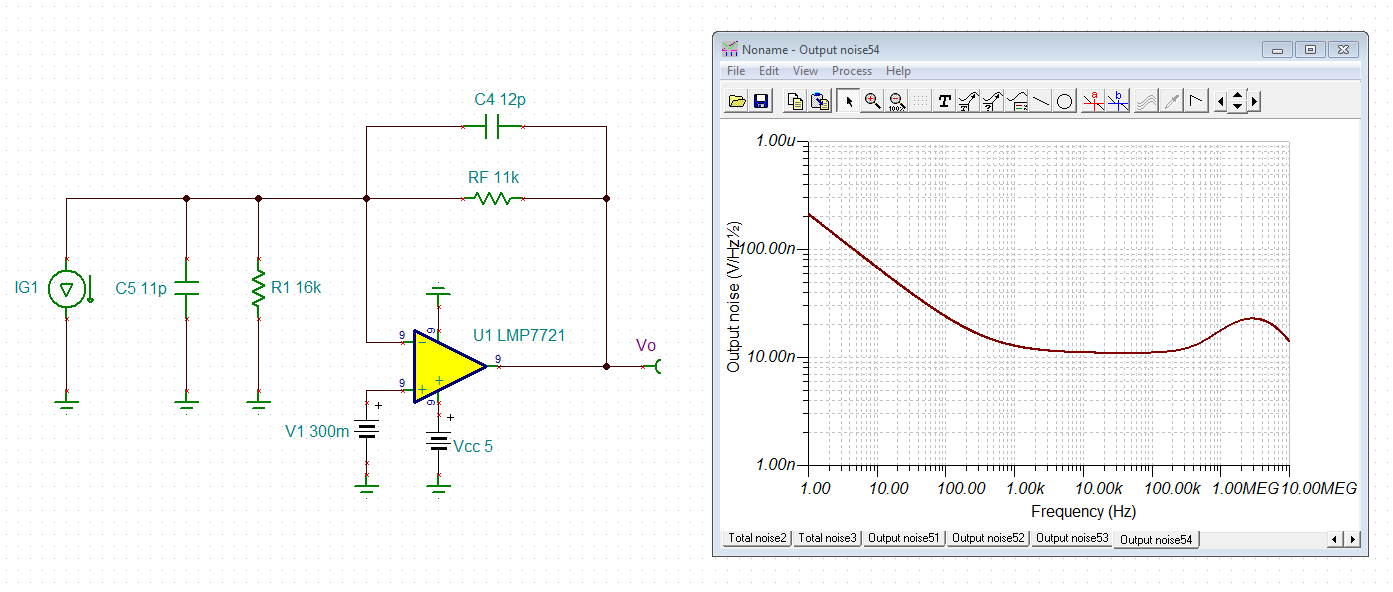This screenshot has height=592, width=1393.
Task: Save the noise diagram
Action: coord(761,100)
